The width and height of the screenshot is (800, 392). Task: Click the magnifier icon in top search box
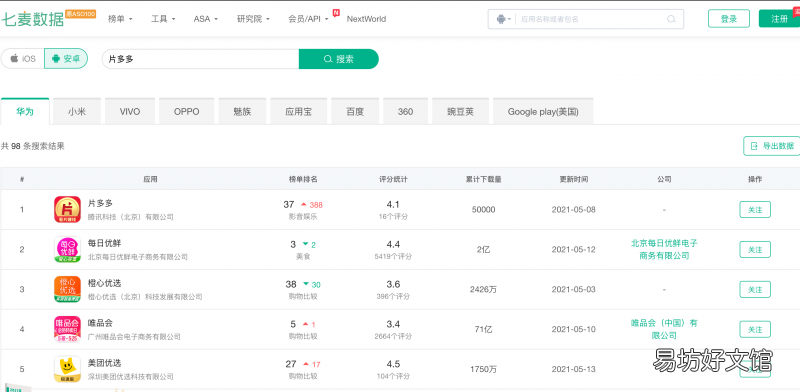click(671, 19)
